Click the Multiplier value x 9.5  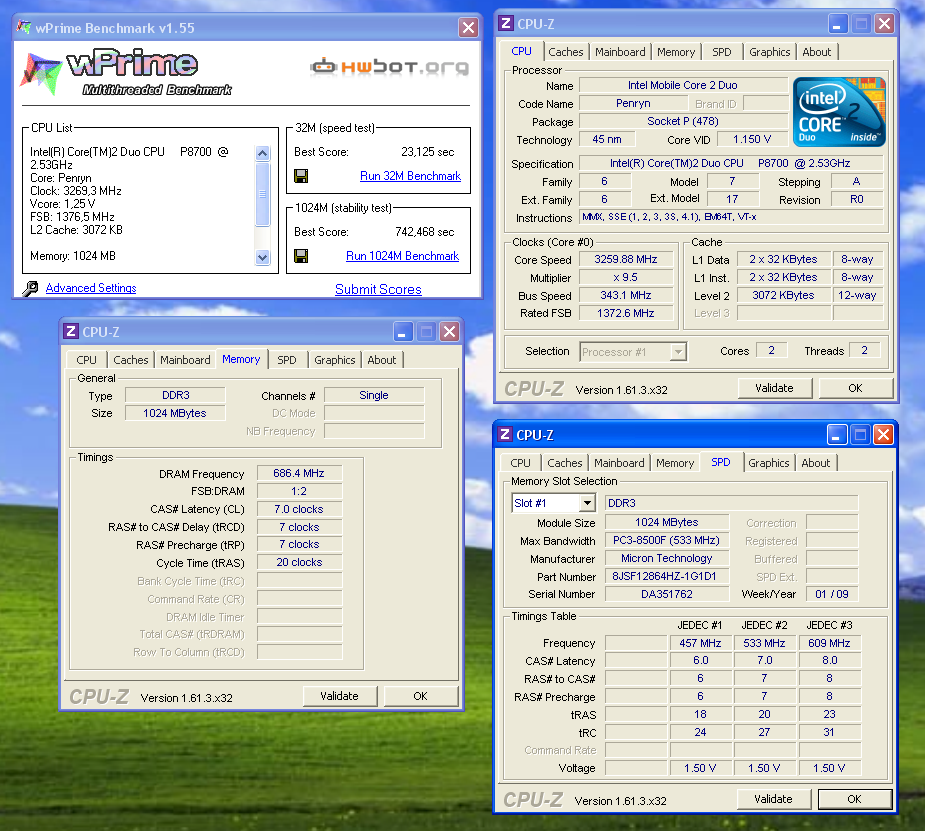click(x=626, y=277)
